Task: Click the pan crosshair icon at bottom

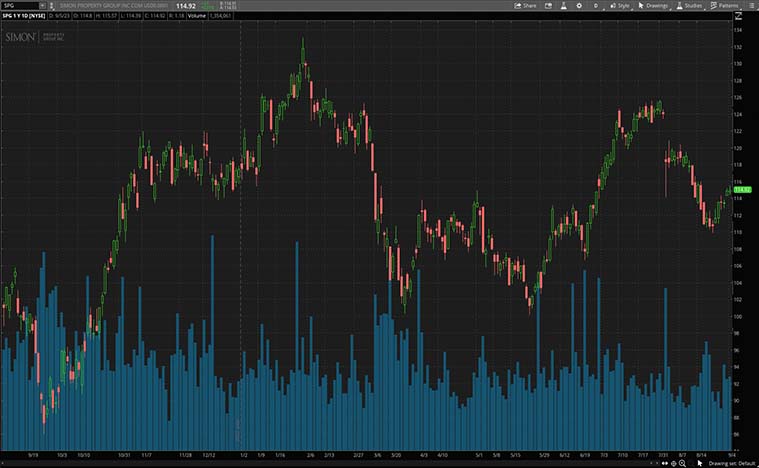Action: click(x=673, y=464)
